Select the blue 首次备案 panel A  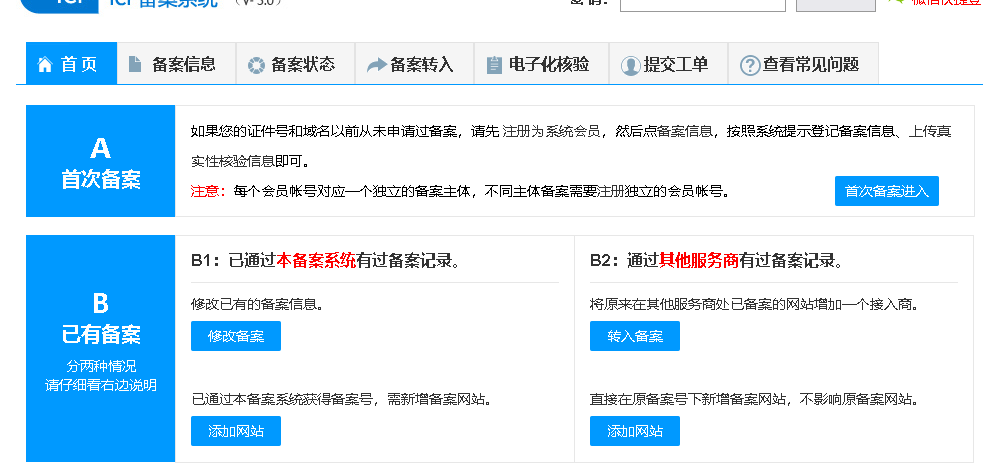100,161
